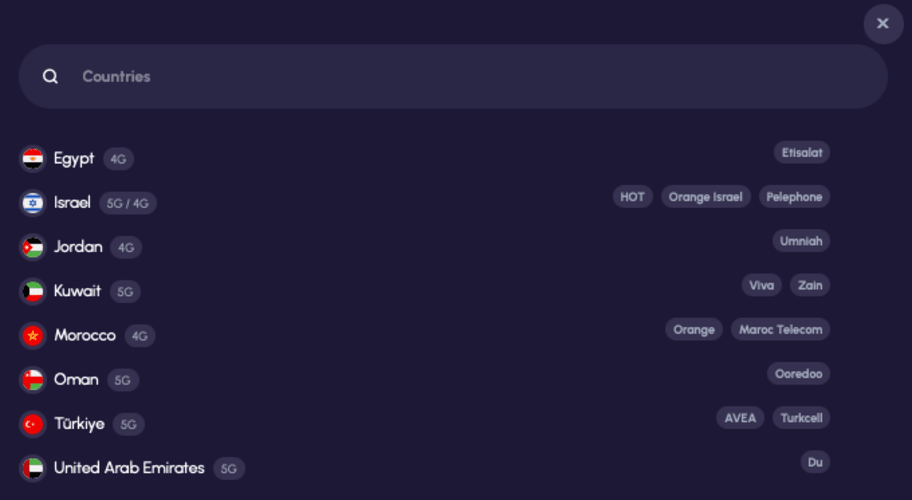This screenshot has width=912, height=500.
Task: Click the Pelephone carrier tag
Action: (794, 197)
